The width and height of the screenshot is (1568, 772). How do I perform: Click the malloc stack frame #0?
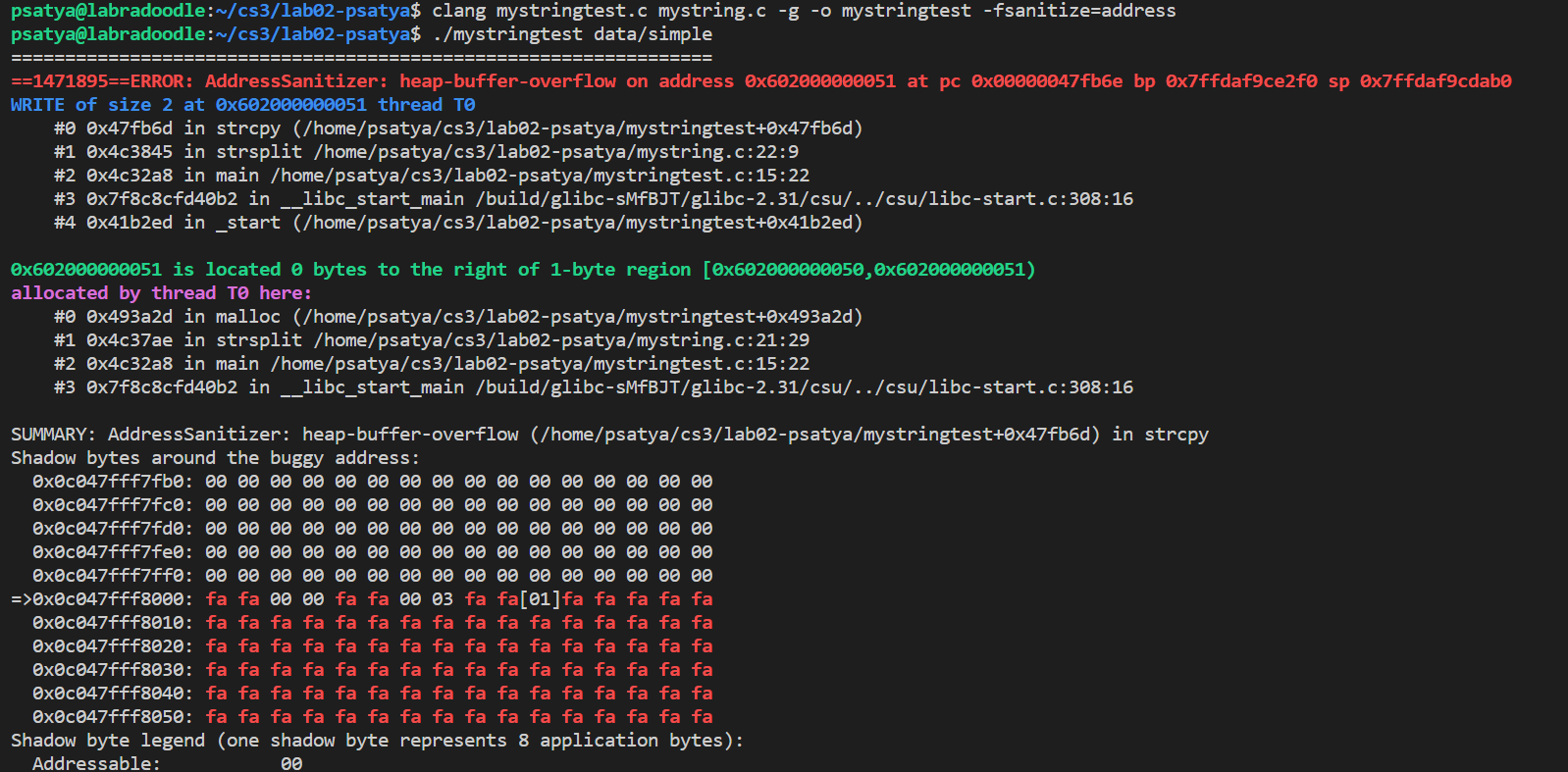[x=457, y=317]
